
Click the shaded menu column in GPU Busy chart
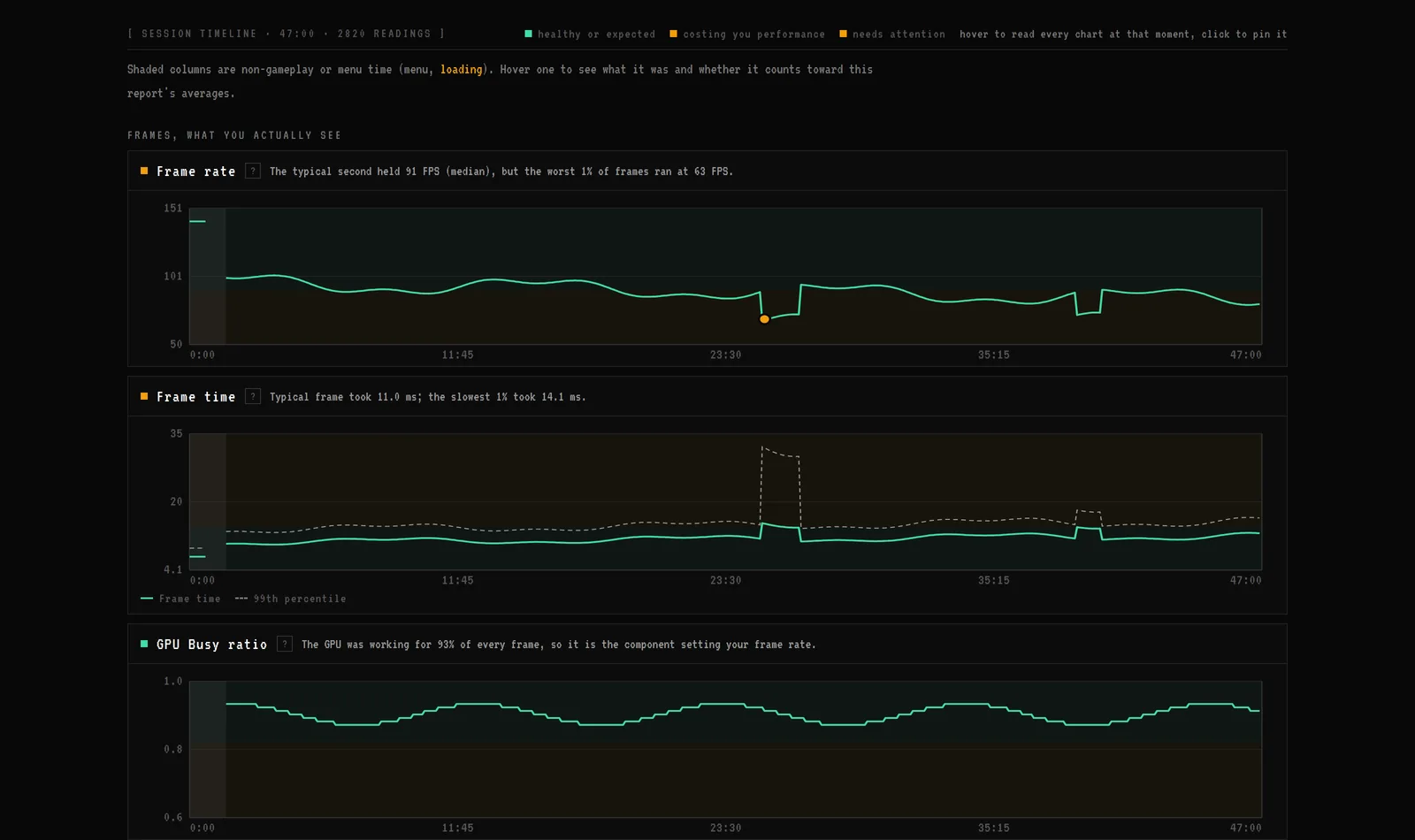point(208,749)
